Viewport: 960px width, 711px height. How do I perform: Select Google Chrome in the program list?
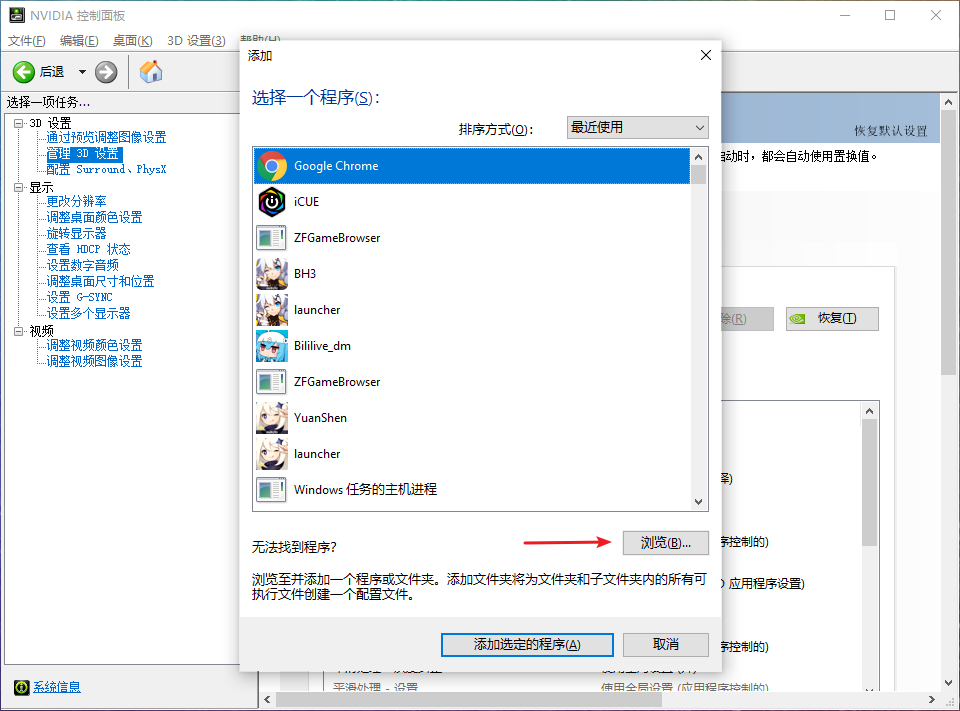(336, 166)
